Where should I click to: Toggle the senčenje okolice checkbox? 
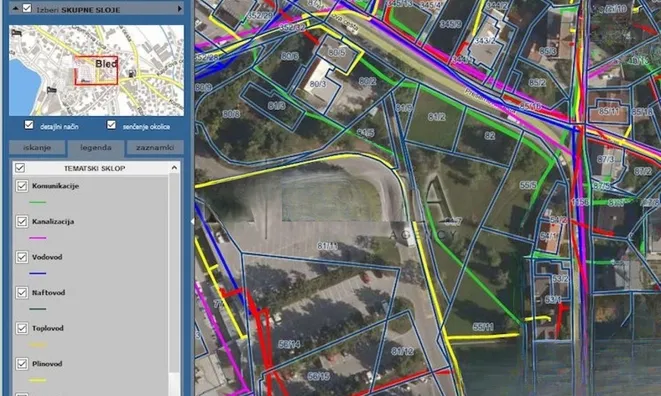111,125
